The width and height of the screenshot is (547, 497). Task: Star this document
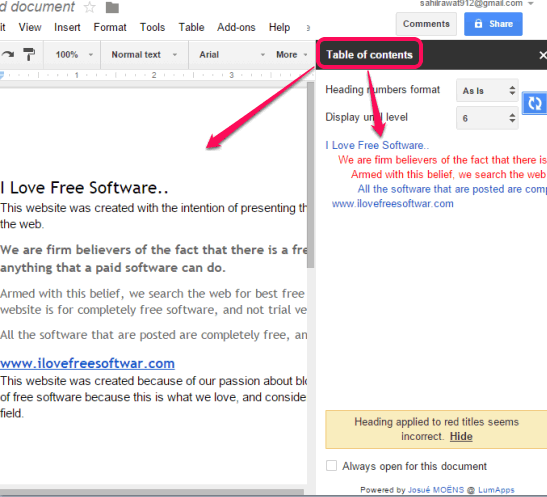(x=90, y=7)
